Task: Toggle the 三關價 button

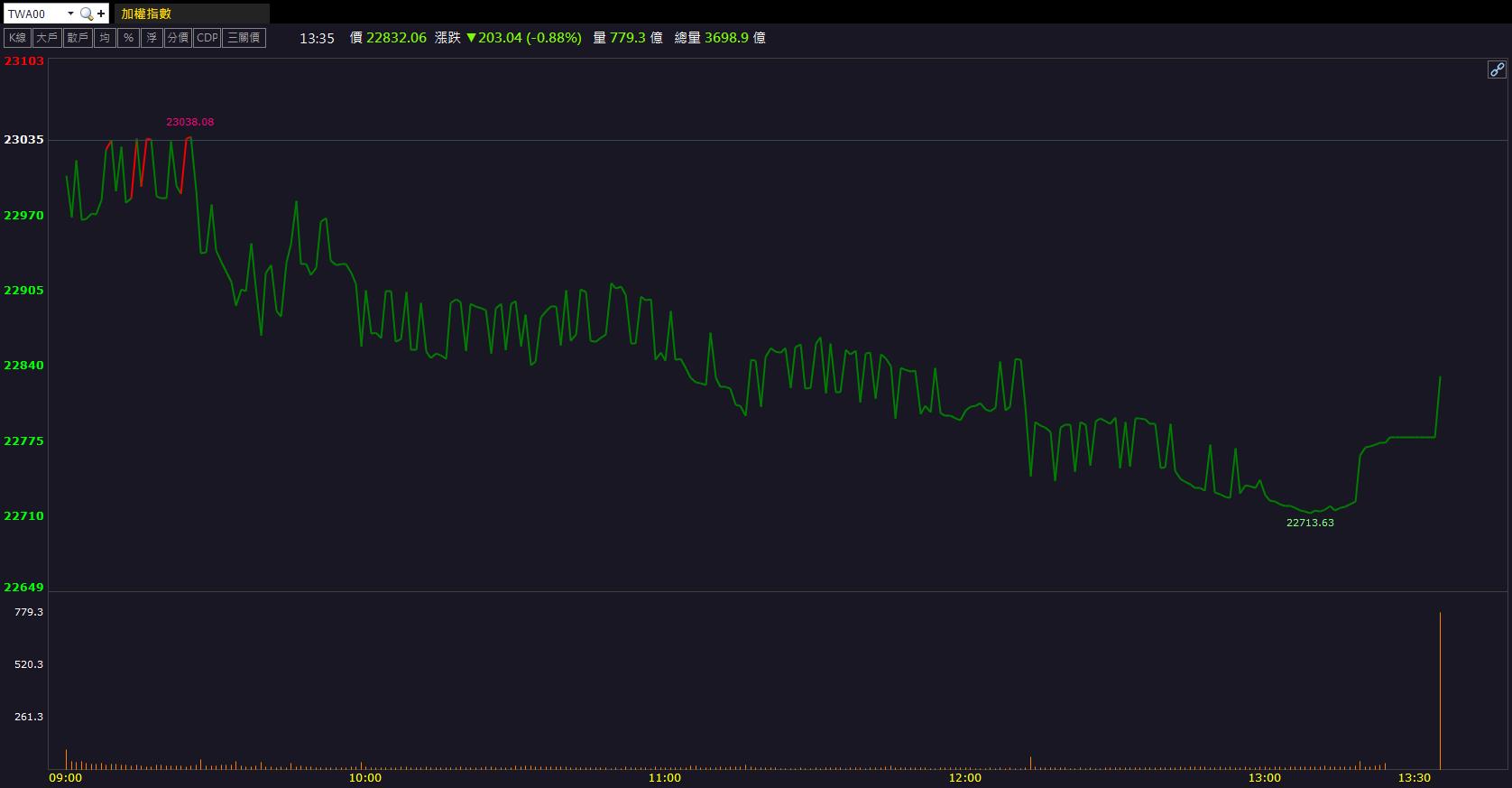Action: pyautogui.click(x=244, y=38)
